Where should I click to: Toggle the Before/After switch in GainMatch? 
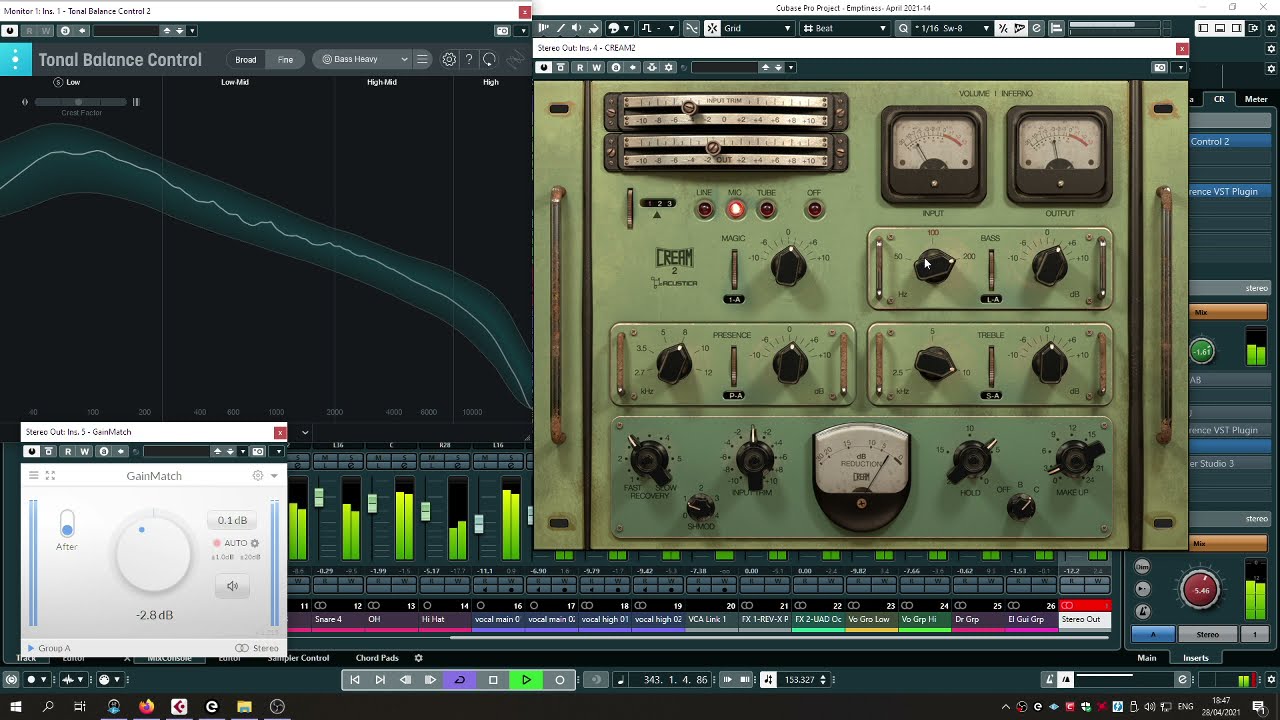[67, 523]
